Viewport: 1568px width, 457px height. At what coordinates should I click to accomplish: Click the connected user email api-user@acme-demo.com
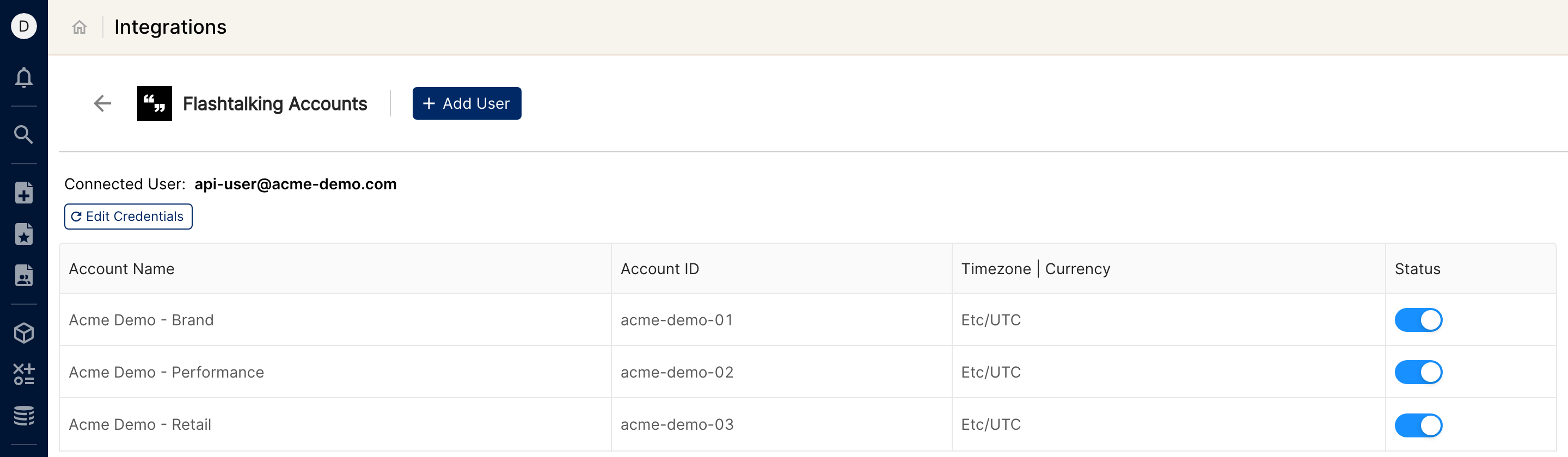295,184
